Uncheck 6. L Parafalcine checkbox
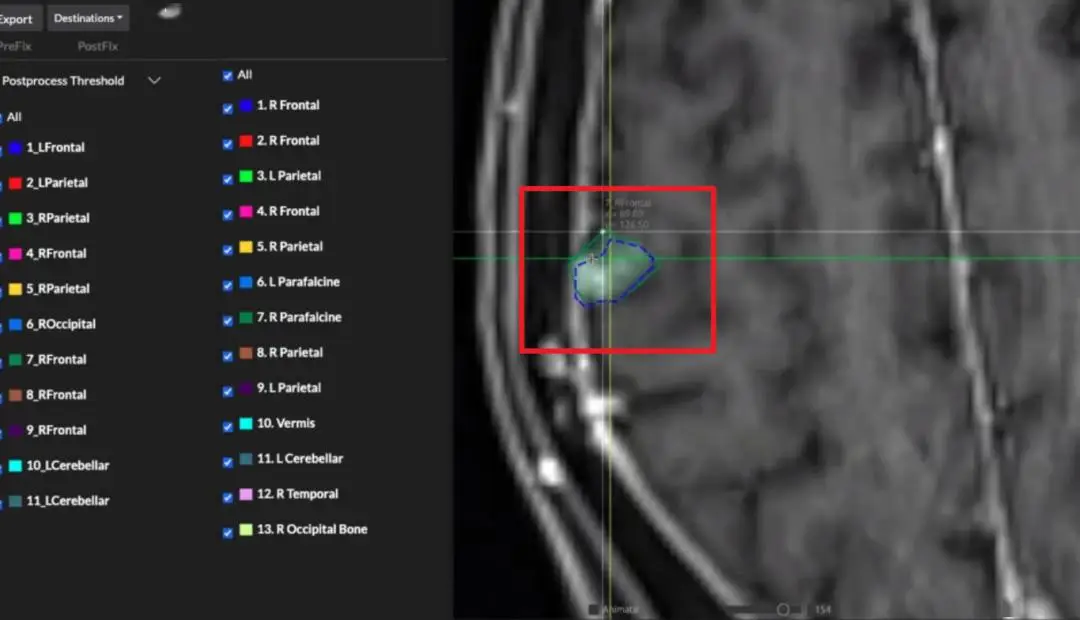The height and width of the screenshot is (620, 1080). [228, 285]
